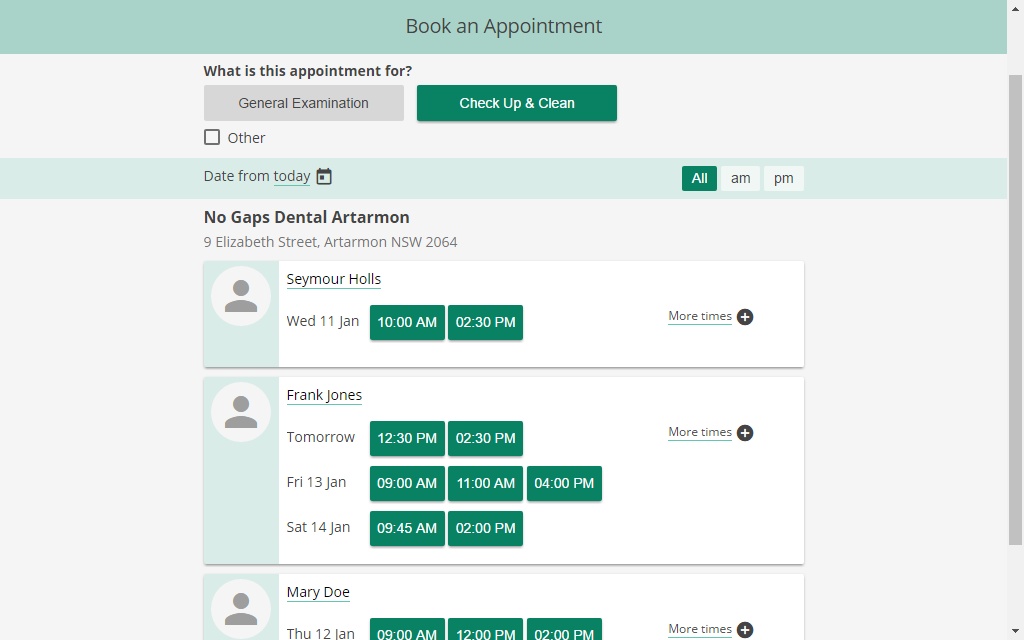Book the 04:00 PM Friday 13 Jan slot

[564, 483]
